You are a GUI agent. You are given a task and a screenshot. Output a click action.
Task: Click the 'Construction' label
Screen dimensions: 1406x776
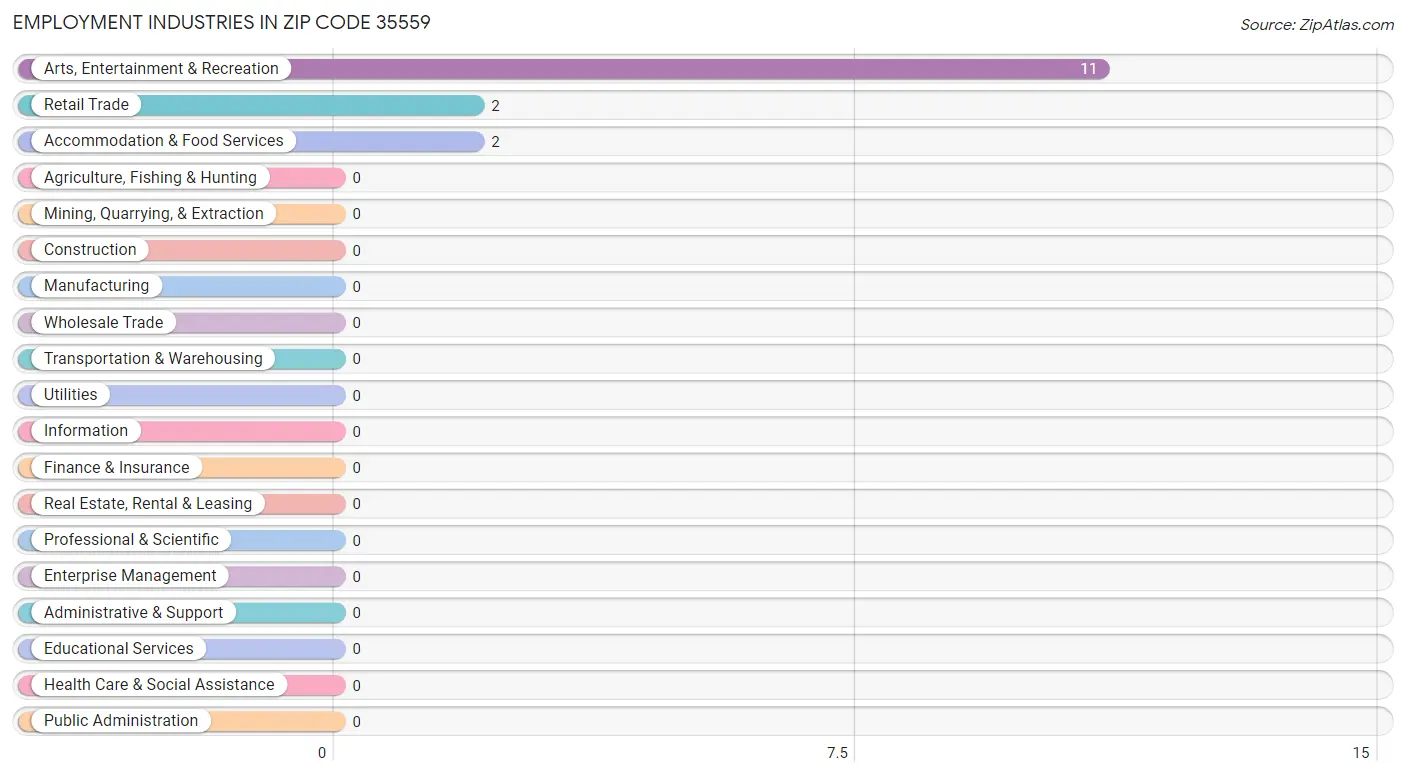(90, 250)
